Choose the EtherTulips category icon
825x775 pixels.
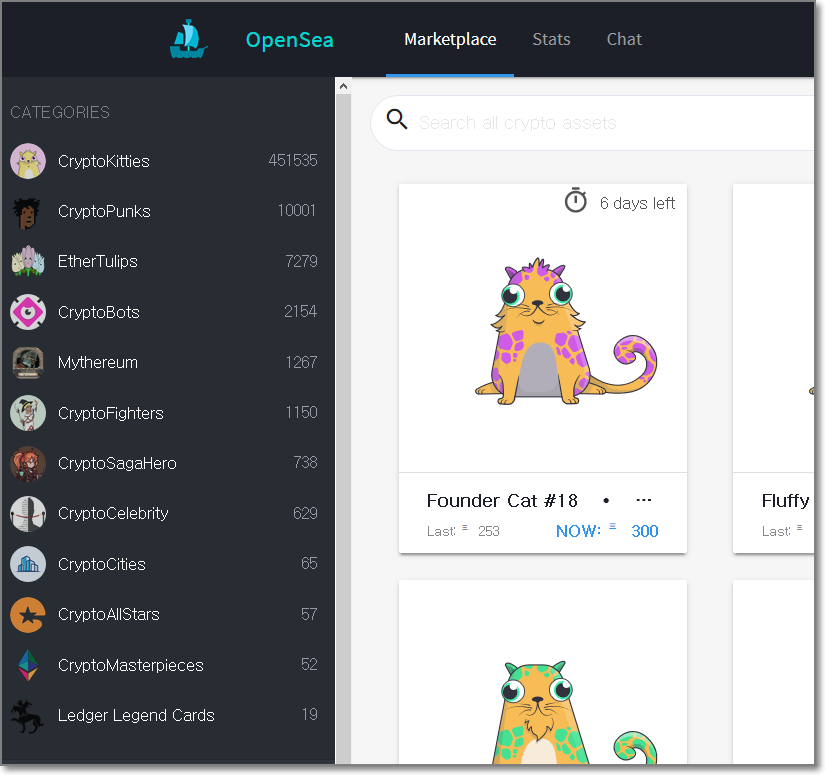28,262
